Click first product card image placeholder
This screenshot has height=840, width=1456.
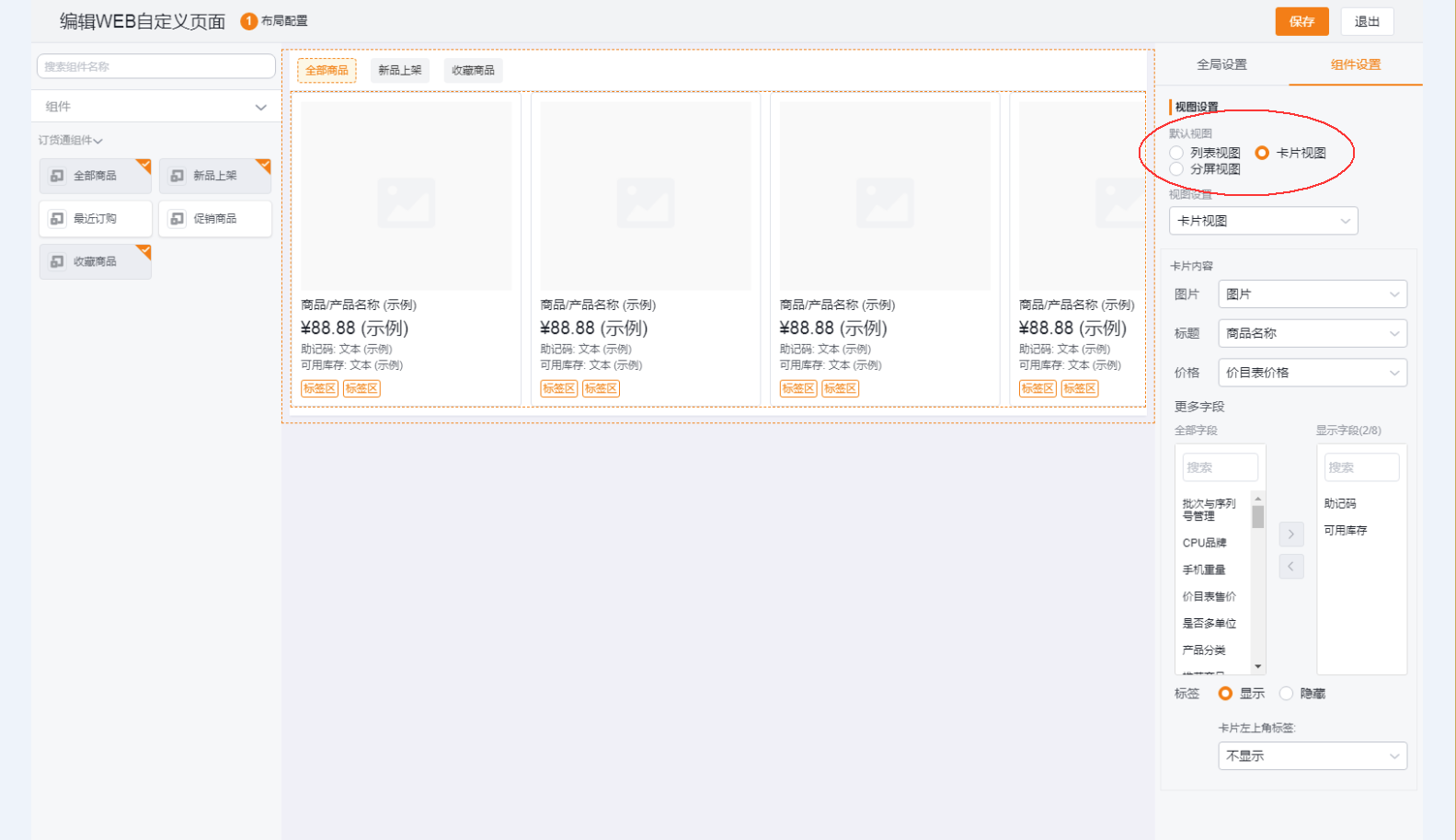point(406,196)
